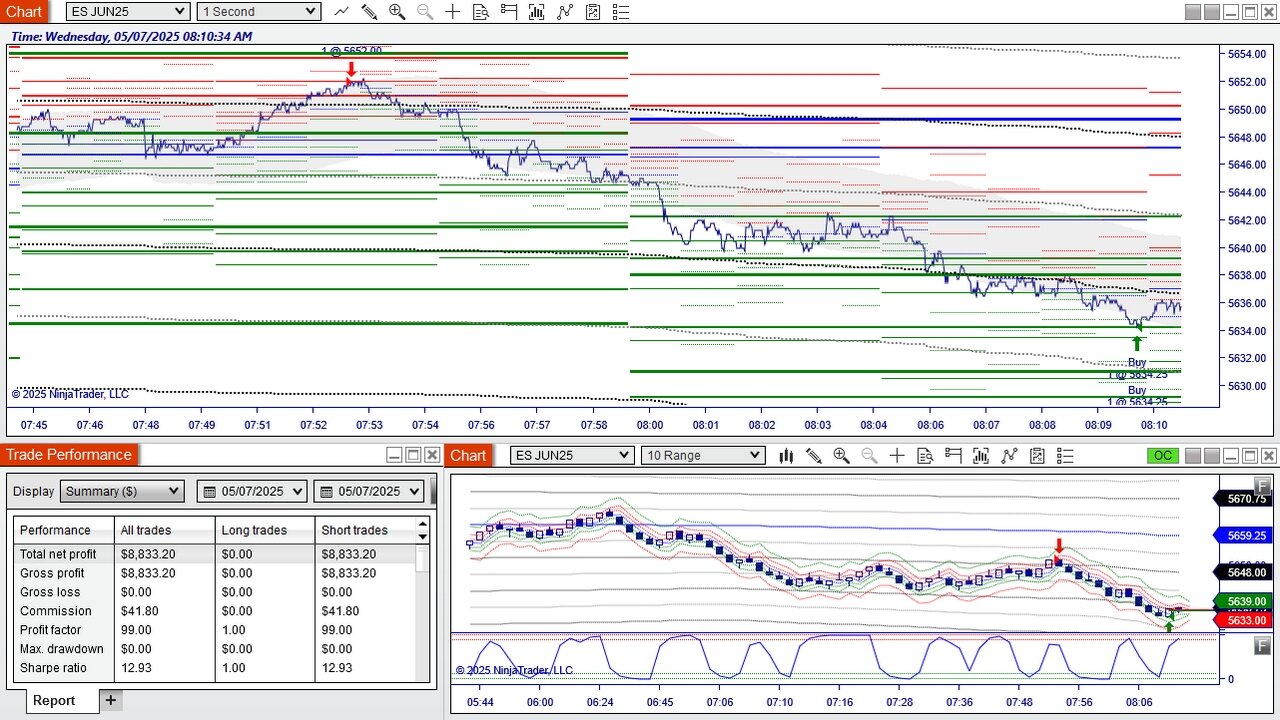Open strategies in the 1 Second chart toolbar
This screenshot has height=720, width=1280.
click(565, 12)
